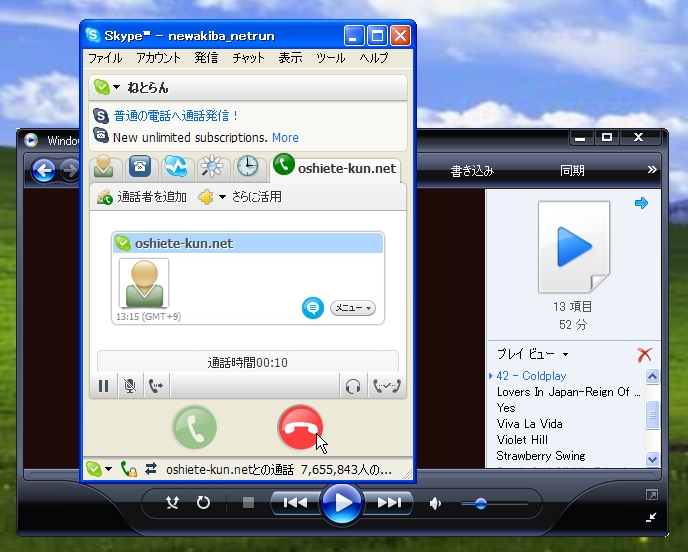The width and height of the screenshot is (688, 552).
Task: Mute the microphone in Skype call
Action: point(130,386)
